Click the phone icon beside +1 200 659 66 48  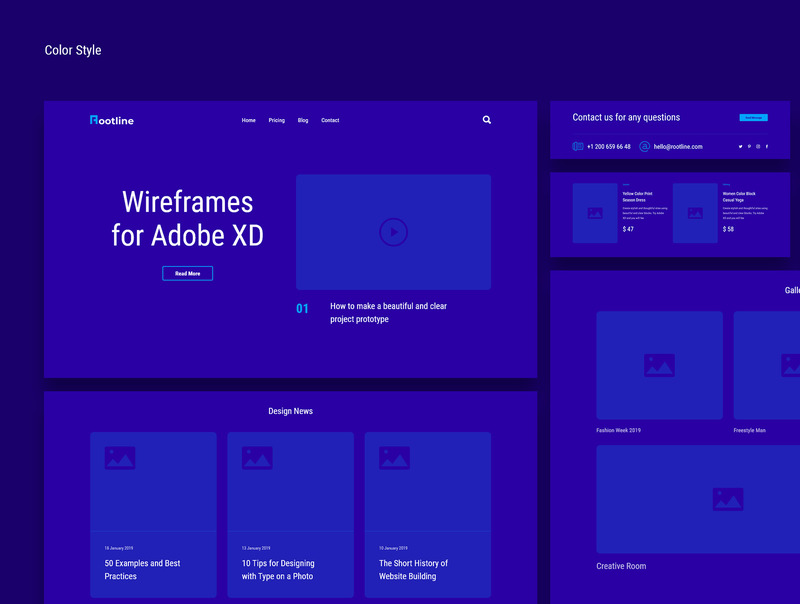(x=578, y=146)
